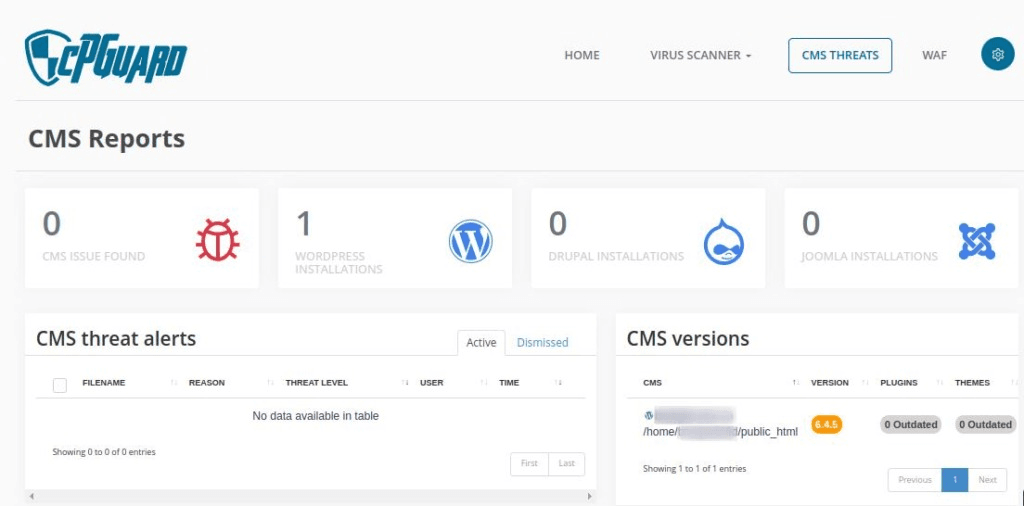Sort CMS versions by VERSION column
Viewport: 1024px width, 506px height.
[829, 383]
